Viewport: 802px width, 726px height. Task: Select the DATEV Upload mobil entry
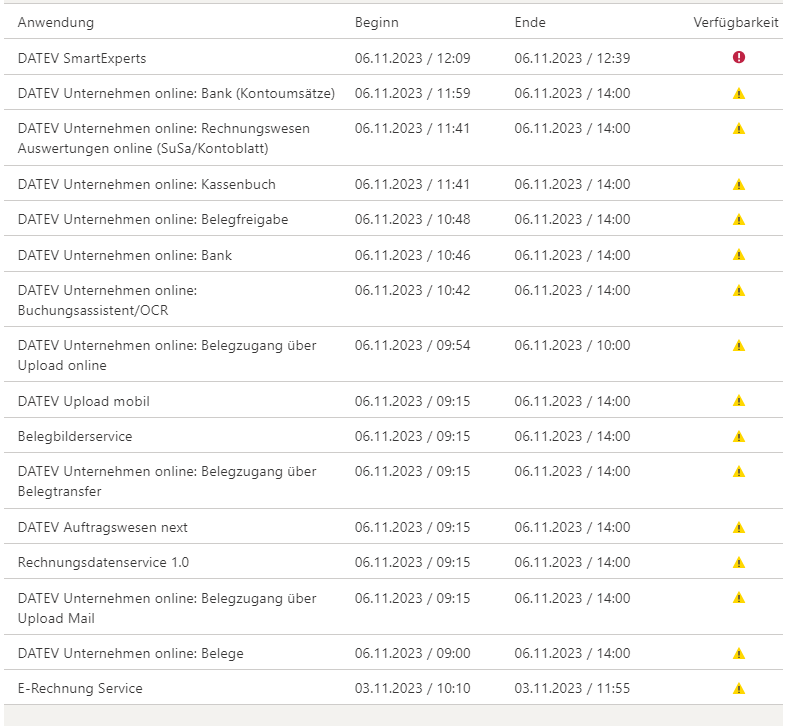pyautogui.click(x=84, y=401)
